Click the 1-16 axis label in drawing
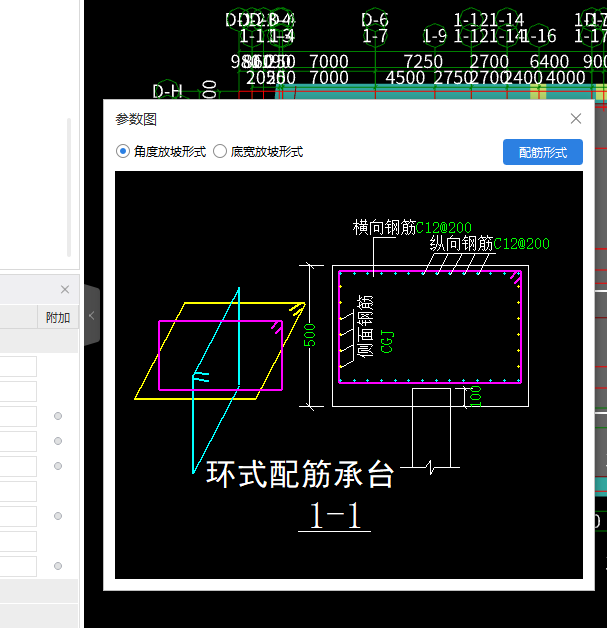Screen dimensions: 607x628 539,36
